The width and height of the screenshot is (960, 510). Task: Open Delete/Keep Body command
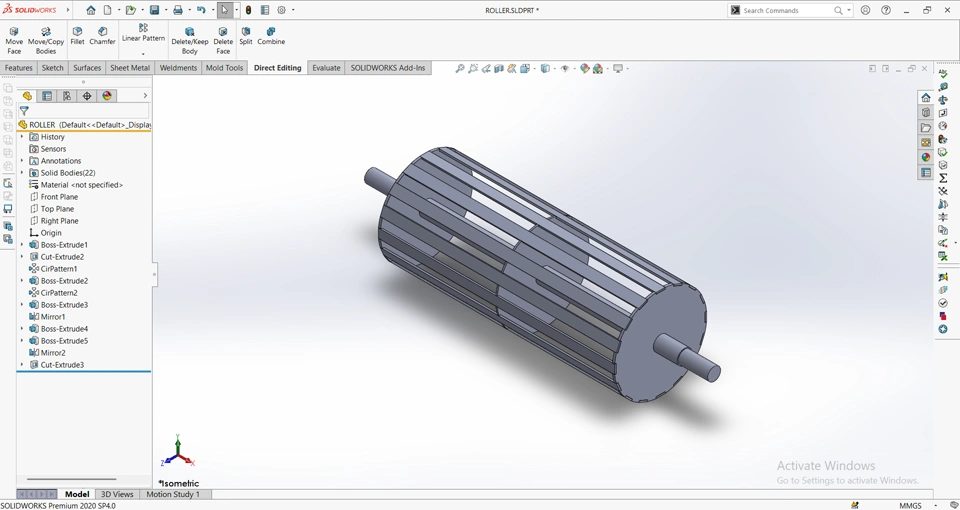(x=190, y=40)
